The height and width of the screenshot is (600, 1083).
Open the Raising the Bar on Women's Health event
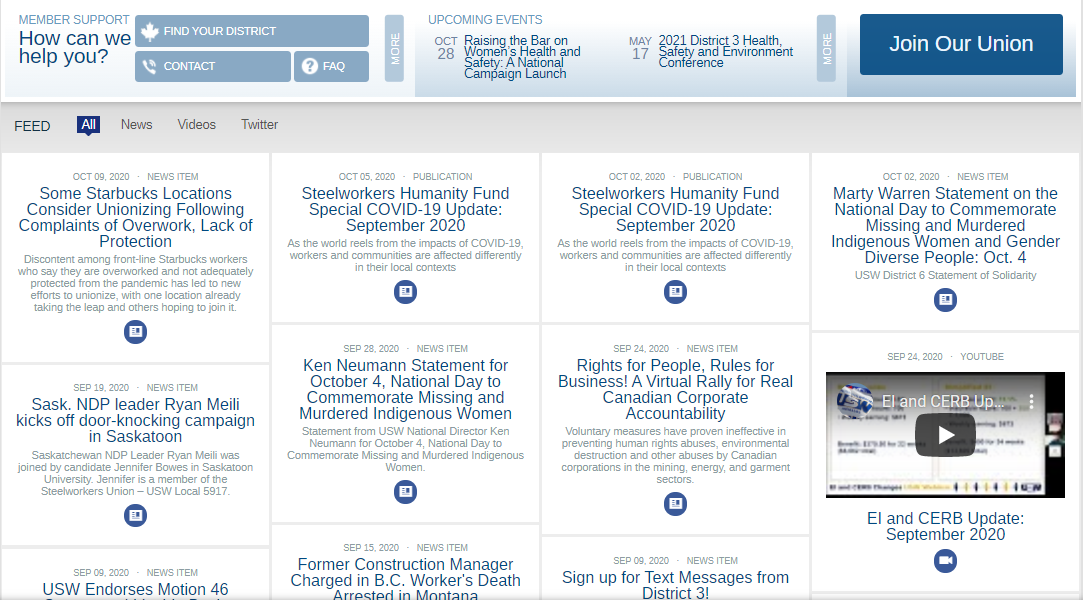522,57
